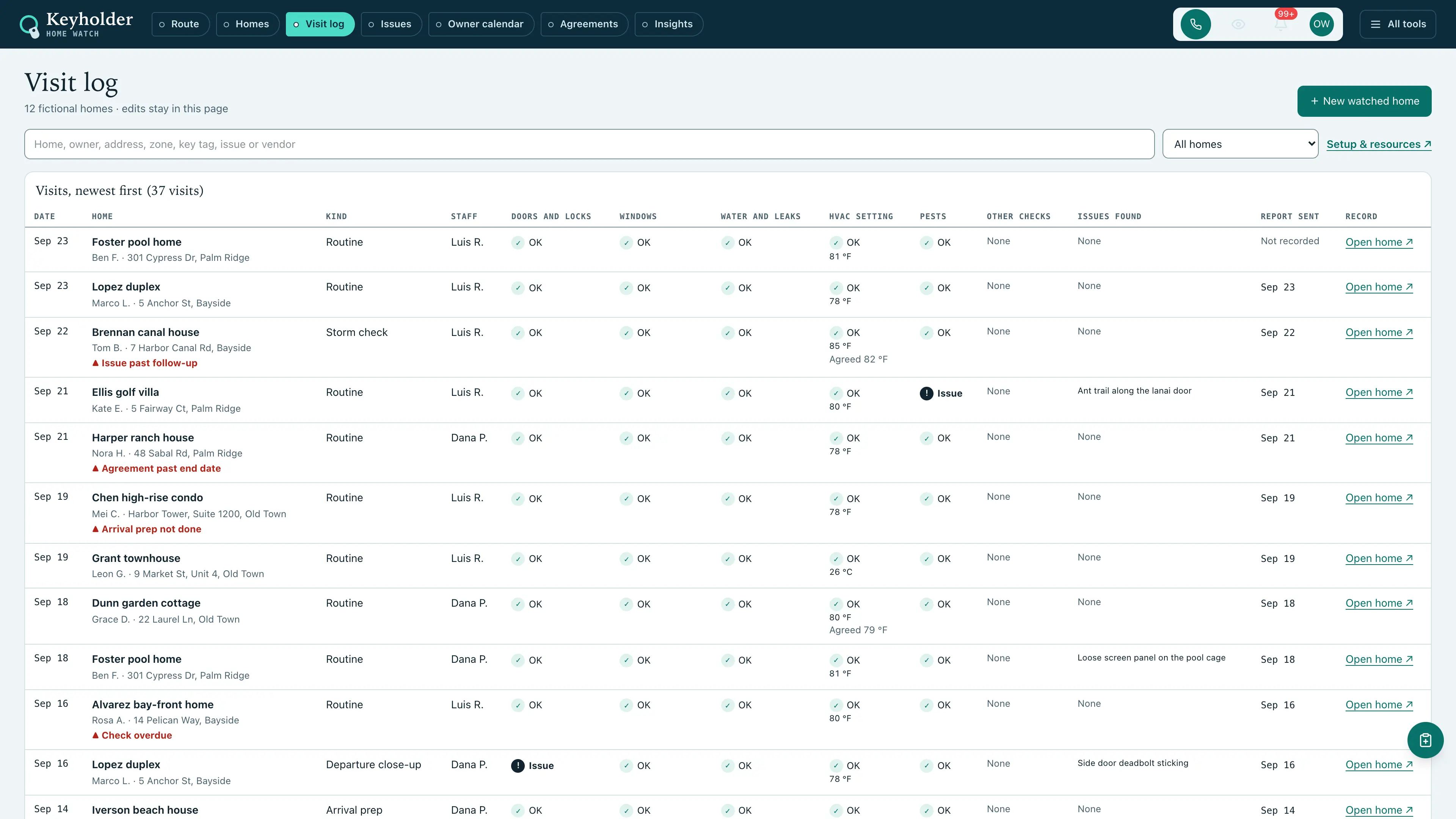Open the Owner calendar tab
Viewport: 1456px width, 819px height.
(x=481, y=24)
